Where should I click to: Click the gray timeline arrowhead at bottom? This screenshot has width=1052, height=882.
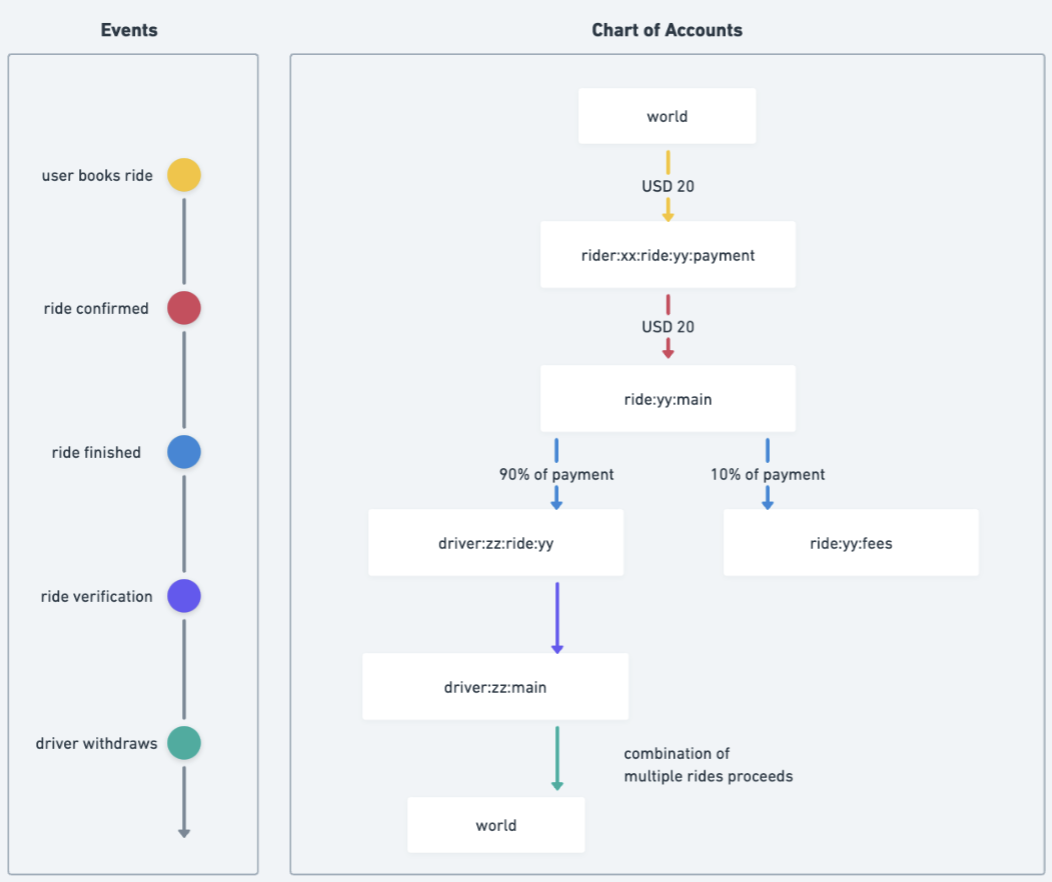tap(184, 830)
